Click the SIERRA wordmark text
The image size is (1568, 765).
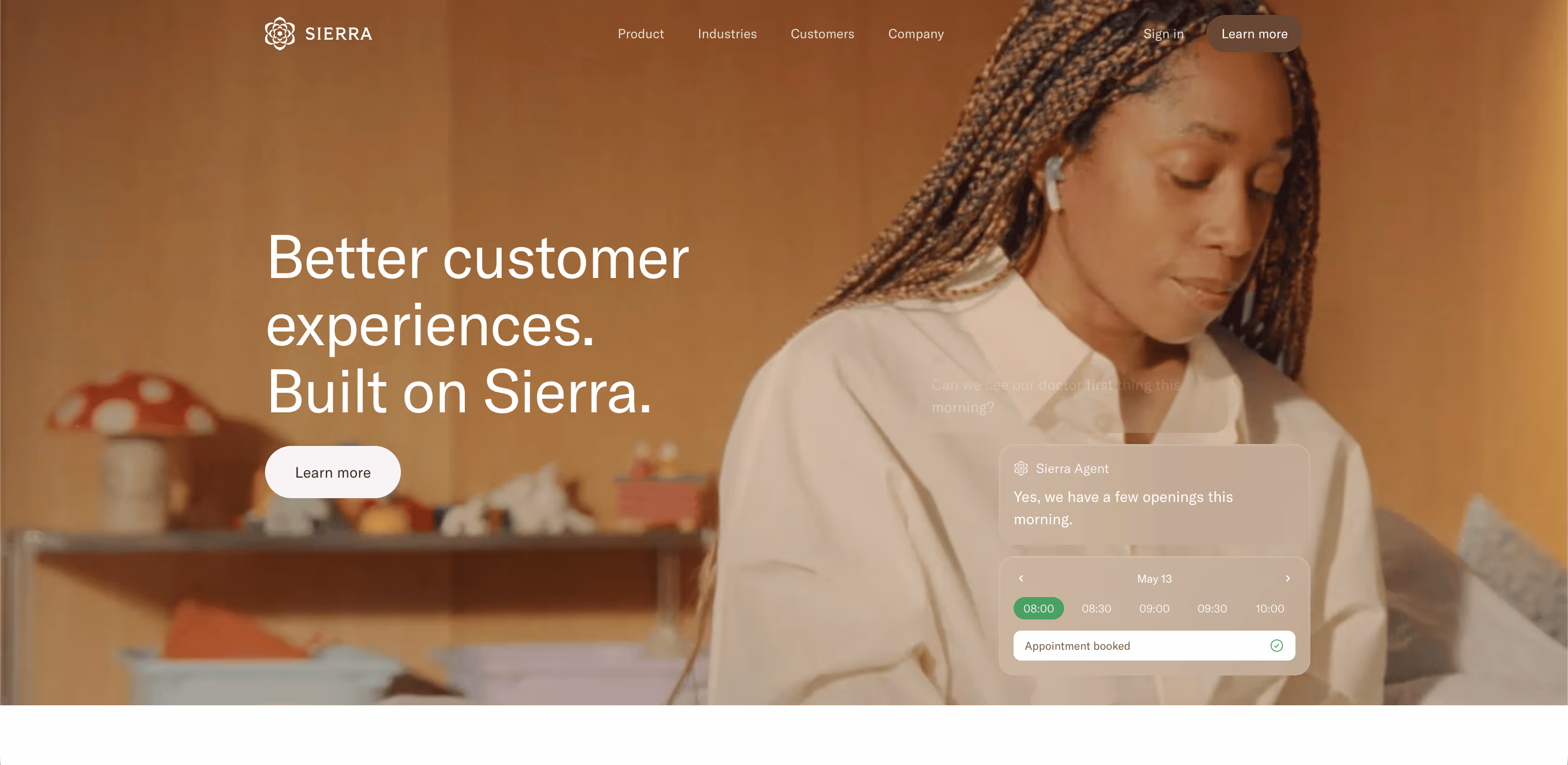[x=338, y=34]
